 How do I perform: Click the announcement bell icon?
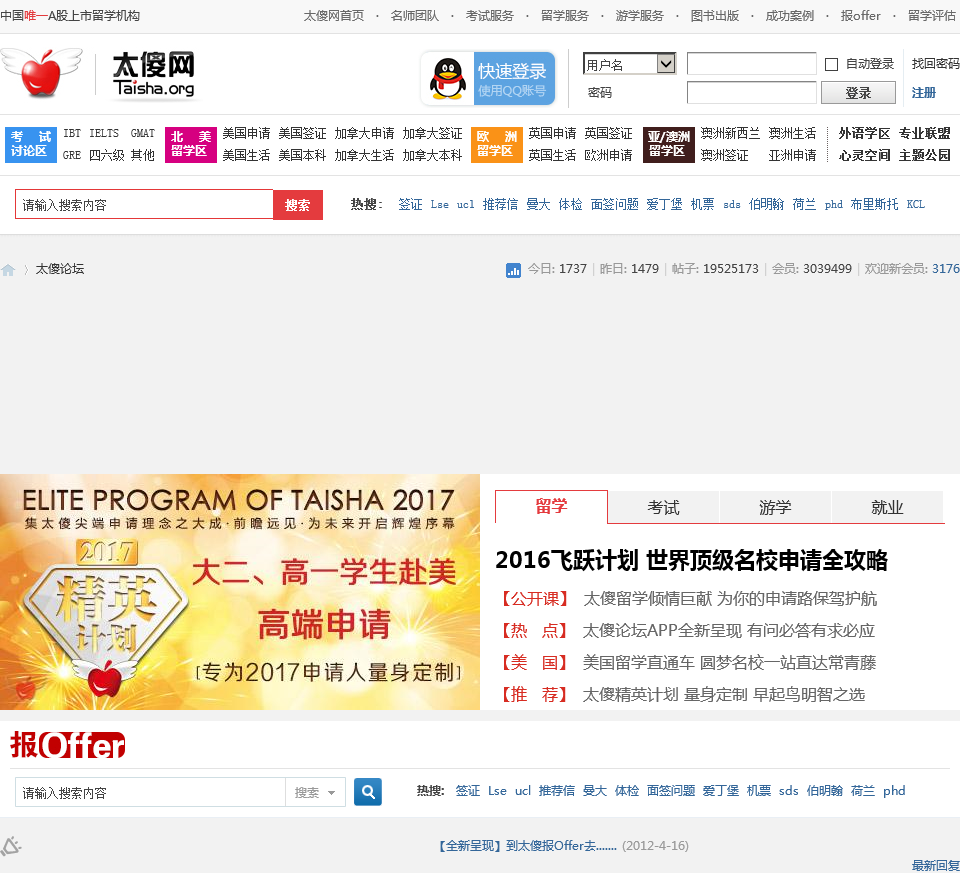[x=10, y=847]
